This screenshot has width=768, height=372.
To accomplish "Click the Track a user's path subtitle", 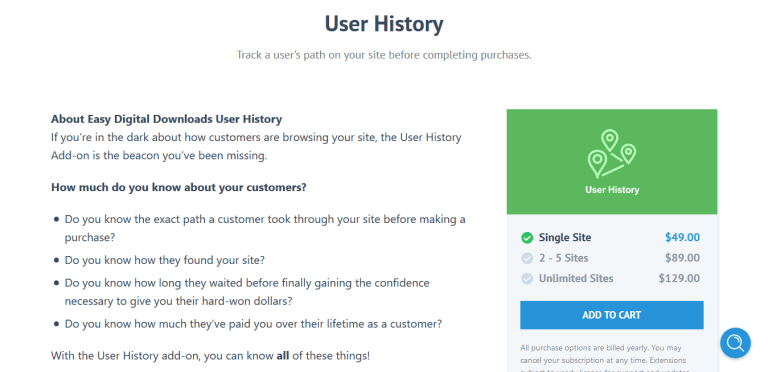I will [384, 55].
